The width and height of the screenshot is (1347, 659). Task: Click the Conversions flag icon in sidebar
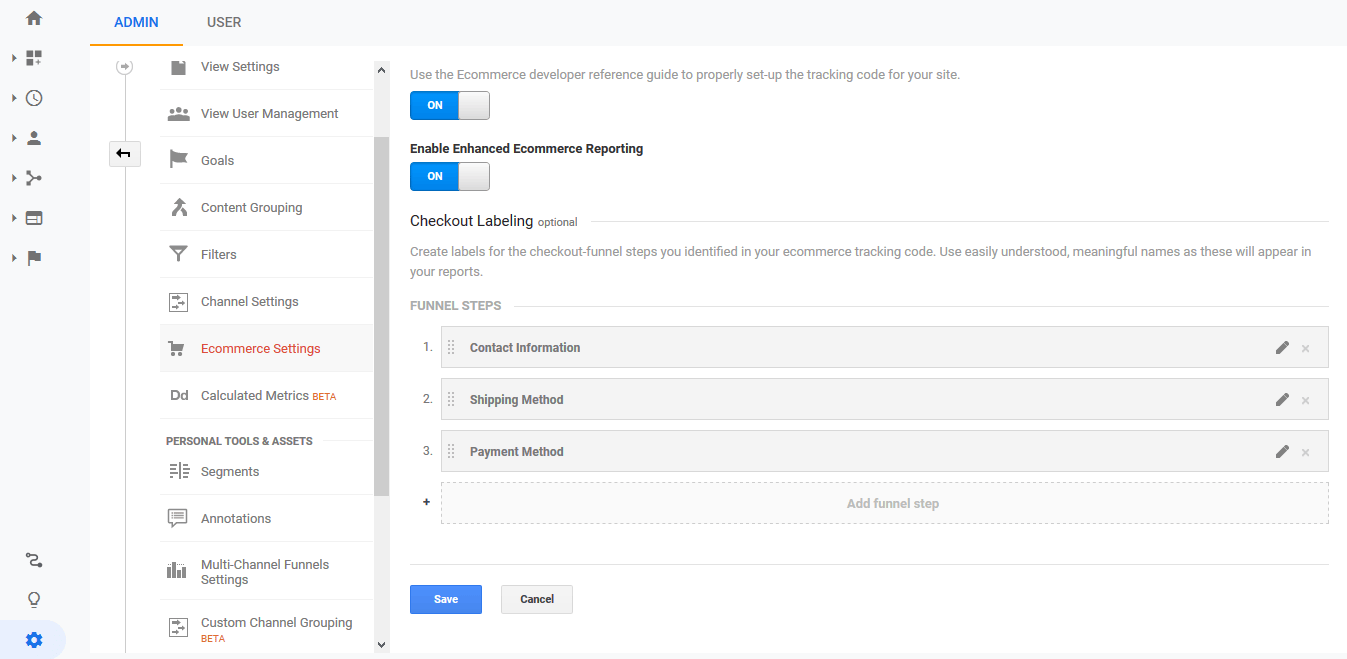(33, 258)
